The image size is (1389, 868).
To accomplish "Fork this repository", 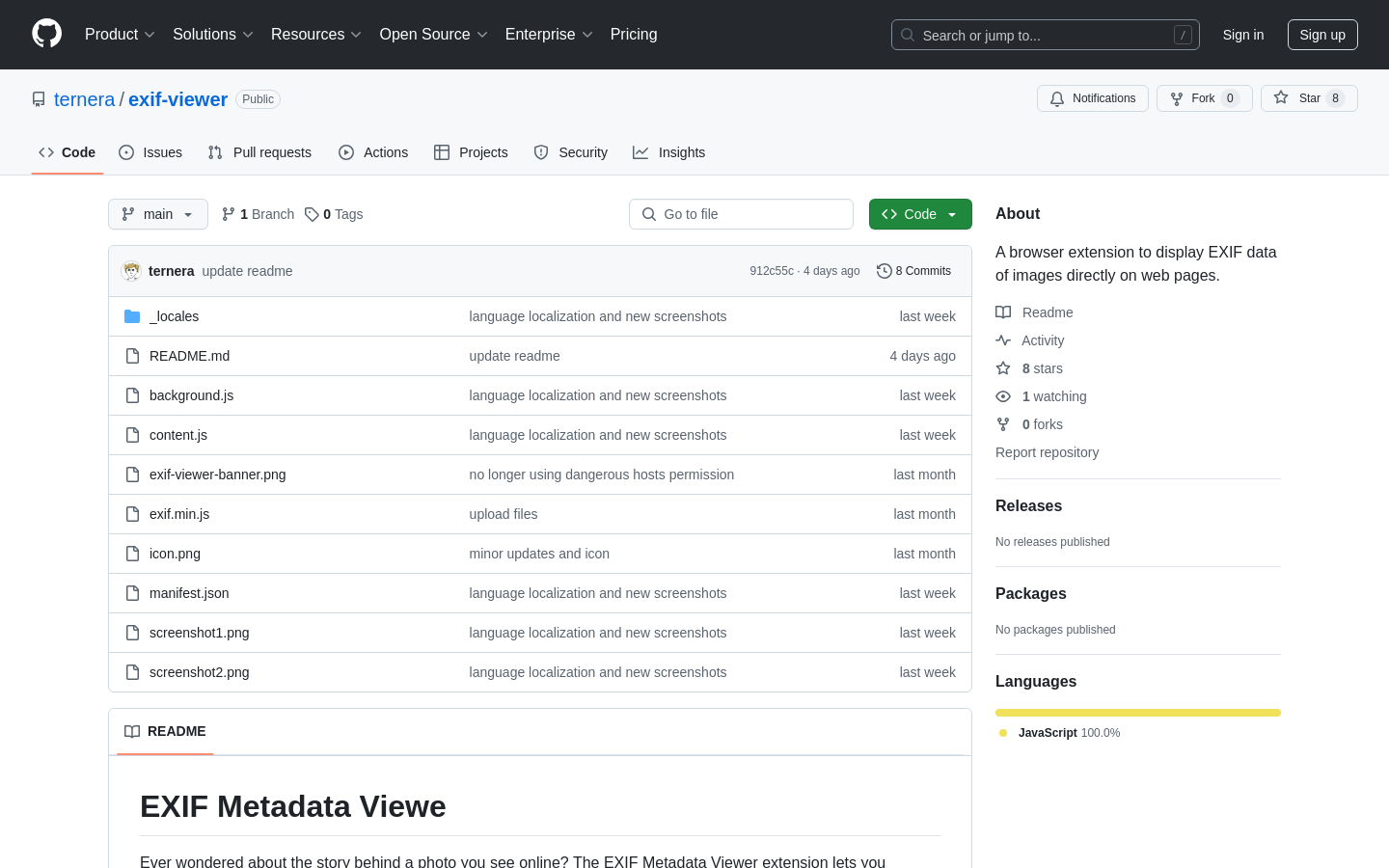I will (x=1204, y=98).
